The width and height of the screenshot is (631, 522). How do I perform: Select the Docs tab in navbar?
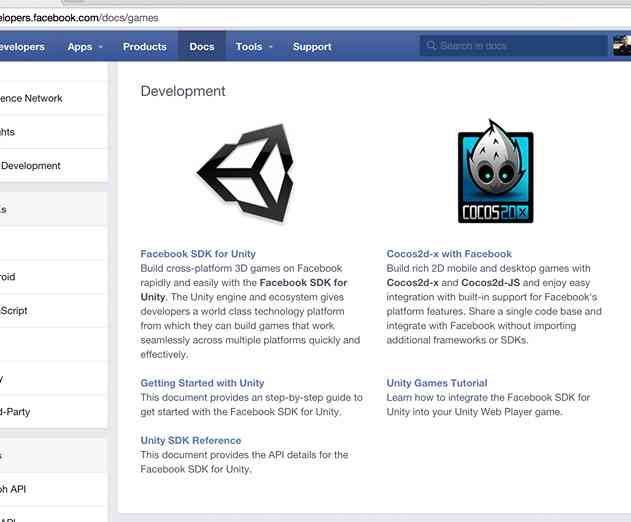click(x=202, y=47)
